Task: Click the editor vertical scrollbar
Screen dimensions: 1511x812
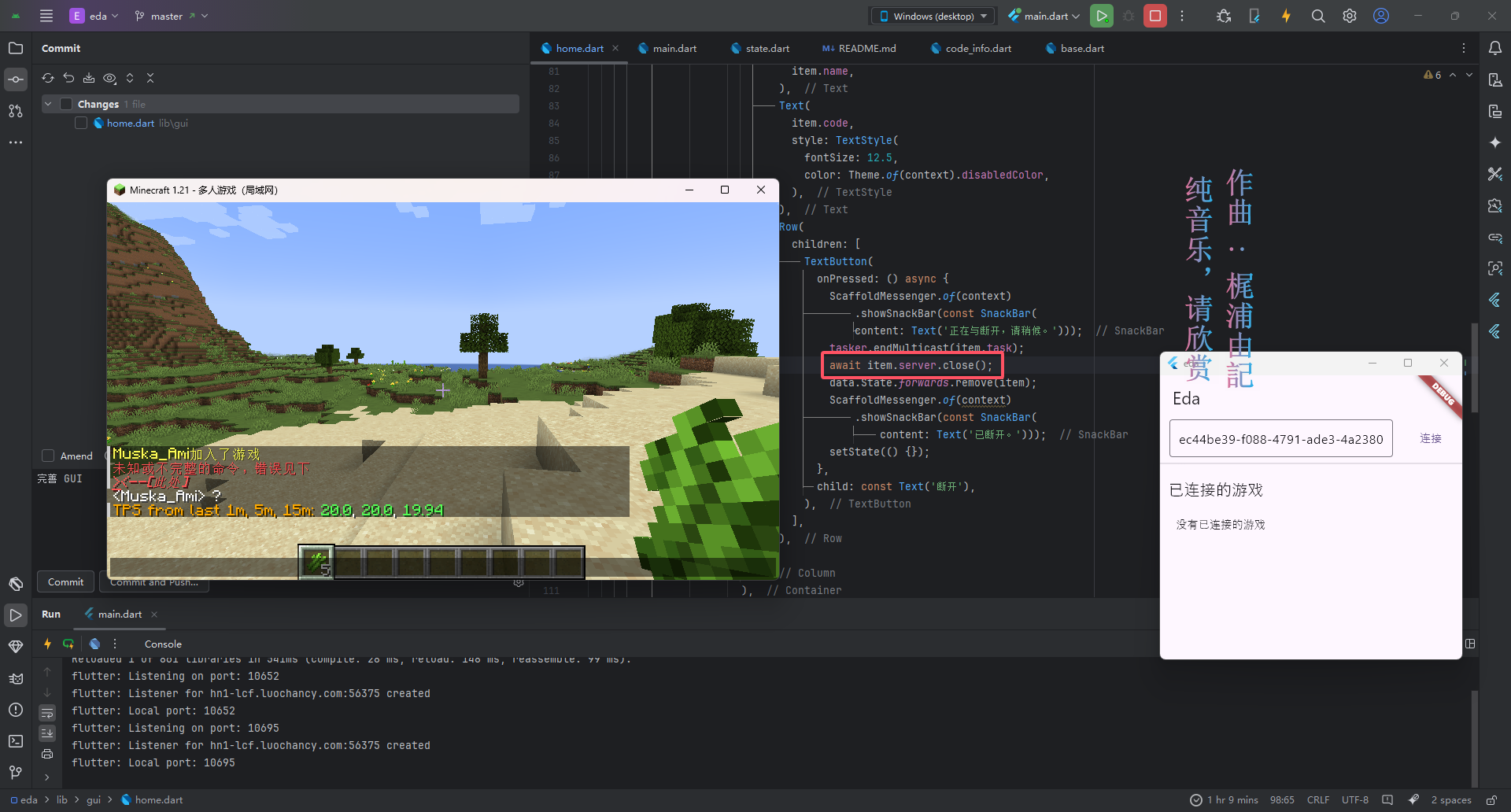Action: click(1475, 366)
